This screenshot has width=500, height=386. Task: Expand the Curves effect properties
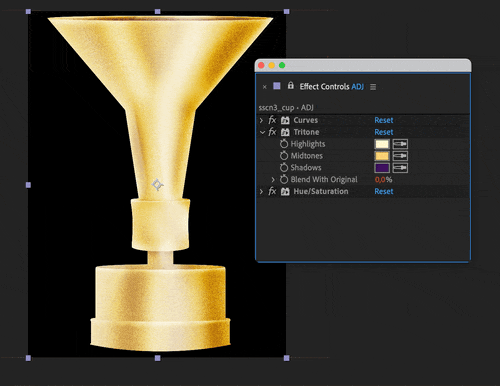(x=261, y=120)
